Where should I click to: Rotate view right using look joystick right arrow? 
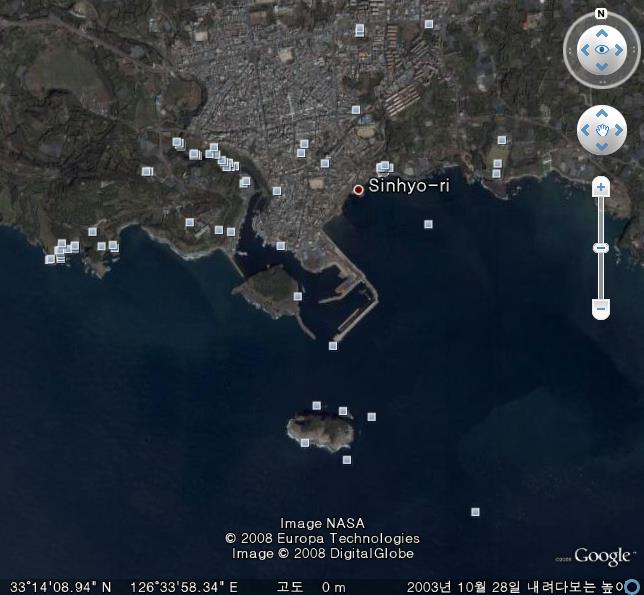pos(619,50)
